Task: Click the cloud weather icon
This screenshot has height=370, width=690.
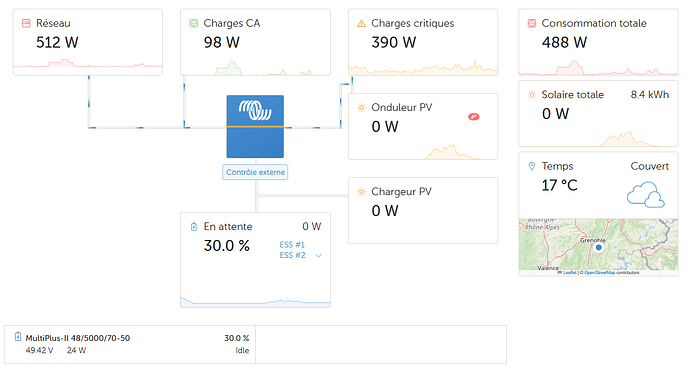Action: coord(646,194)
